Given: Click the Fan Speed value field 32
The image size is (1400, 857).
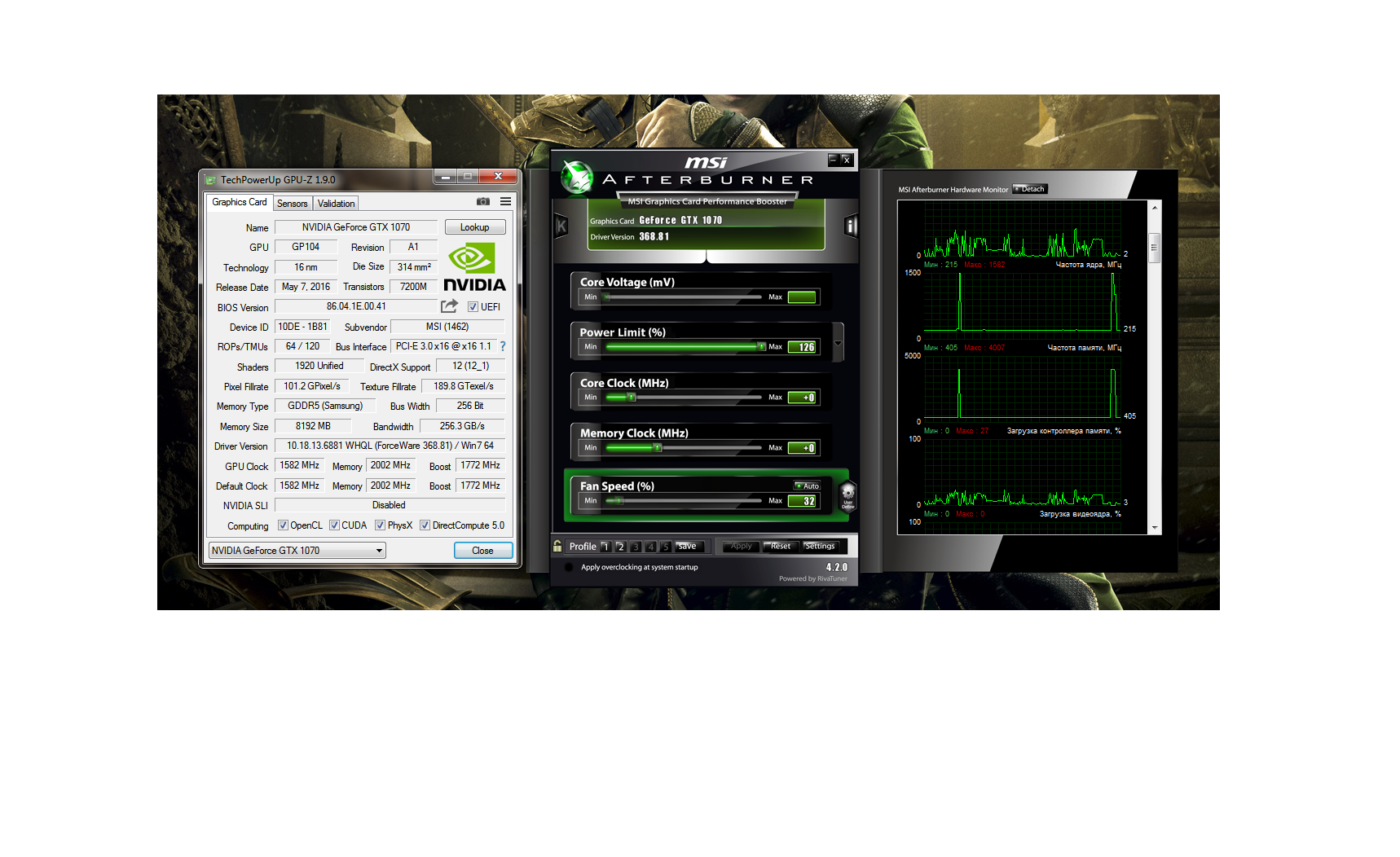Looking at the screenshot, I should pyautogui.click(x=803, y=501).
